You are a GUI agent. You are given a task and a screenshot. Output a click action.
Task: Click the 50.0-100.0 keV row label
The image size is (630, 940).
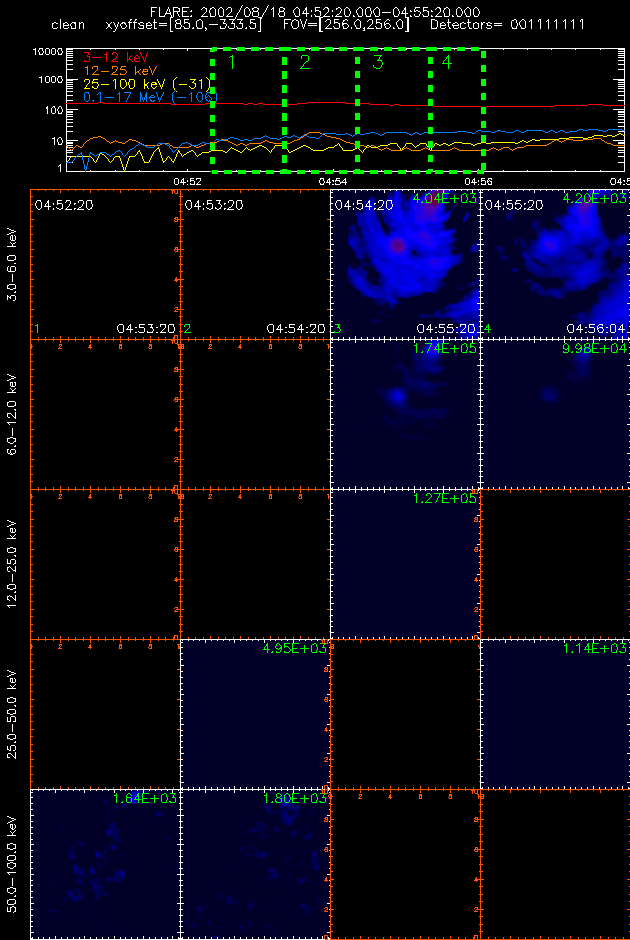[x=14, y=865]
